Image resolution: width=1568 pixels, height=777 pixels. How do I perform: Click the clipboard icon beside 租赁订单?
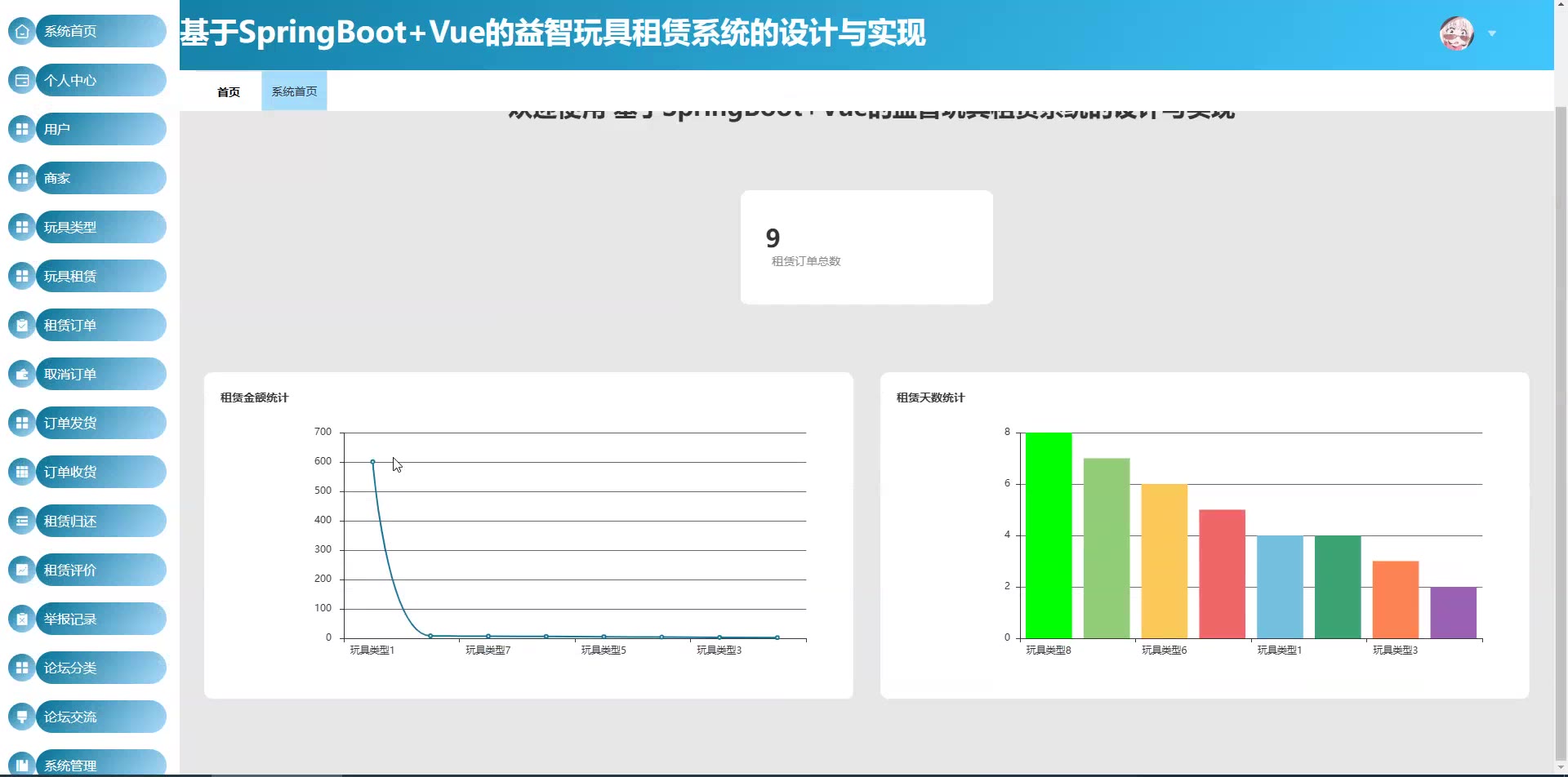(22, 325)
